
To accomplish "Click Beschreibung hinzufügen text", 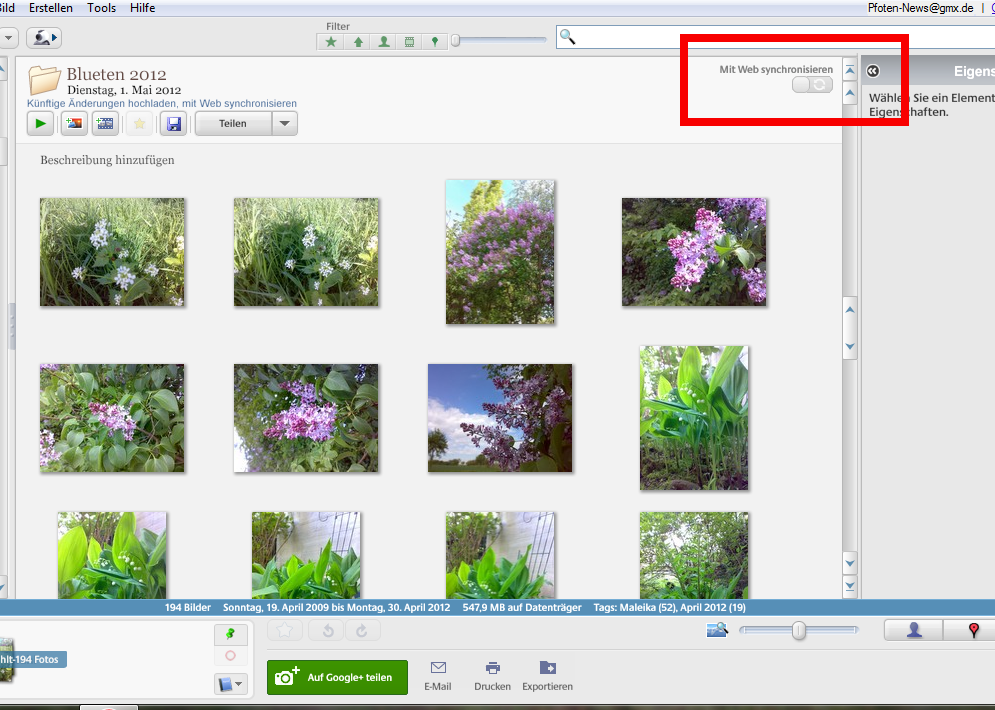I will pyautogui.click(x=107, y=160).
